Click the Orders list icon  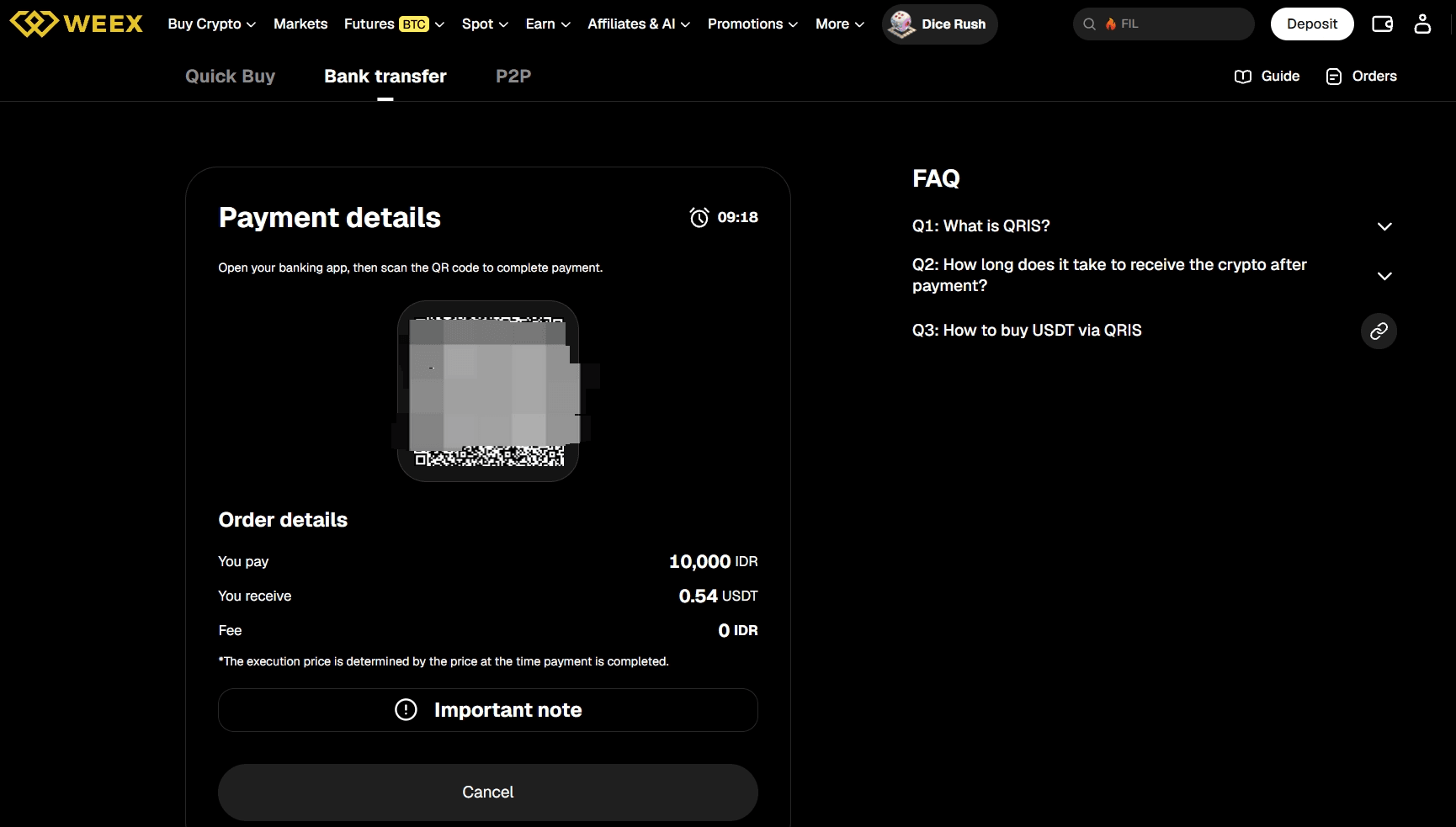[x=1334, y=77]
